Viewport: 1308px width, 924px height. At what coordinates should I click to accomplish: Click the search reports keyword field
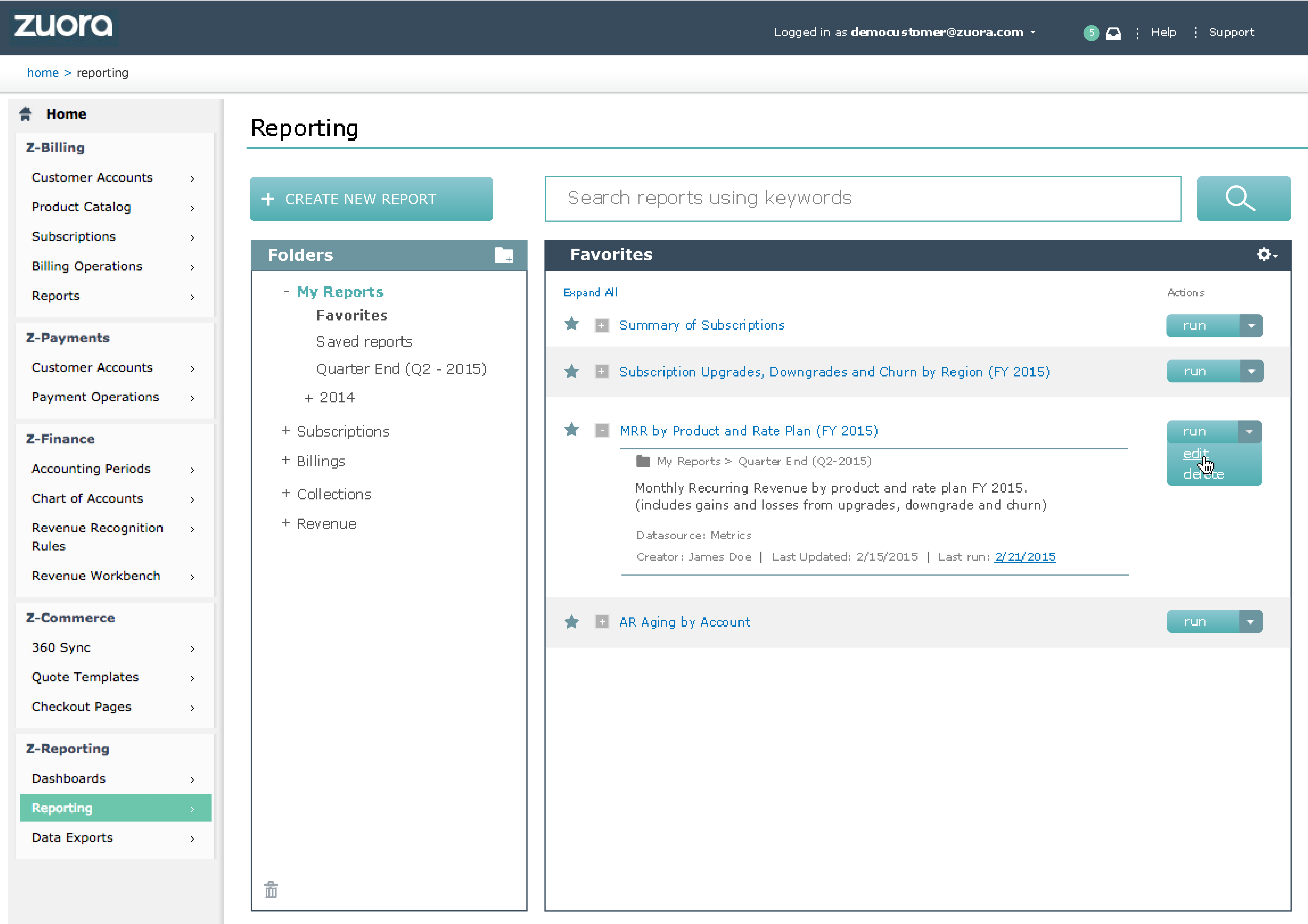coord(862,199)
